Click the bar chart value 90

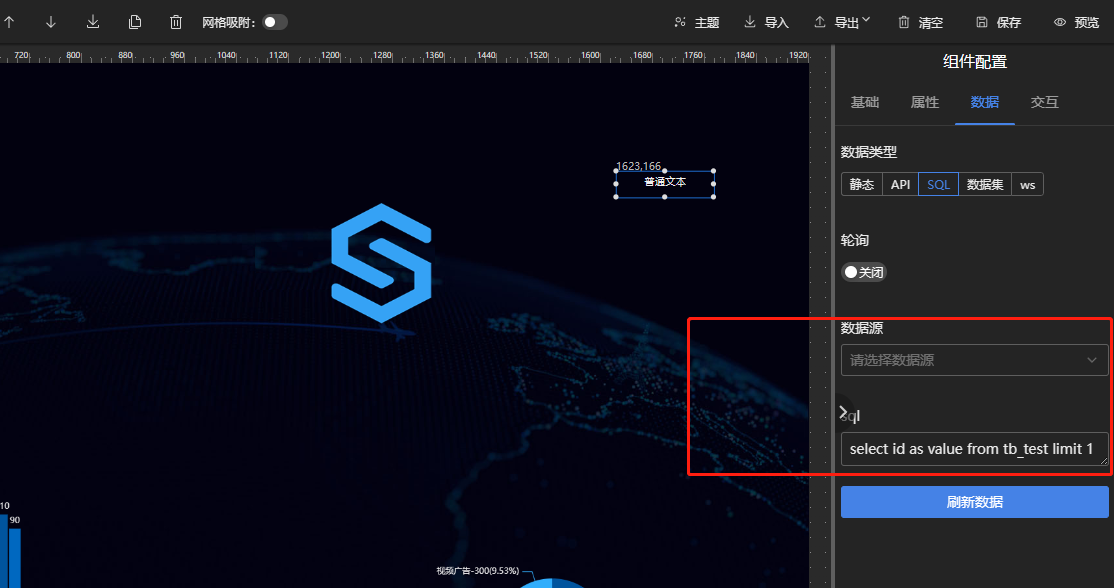15,521
